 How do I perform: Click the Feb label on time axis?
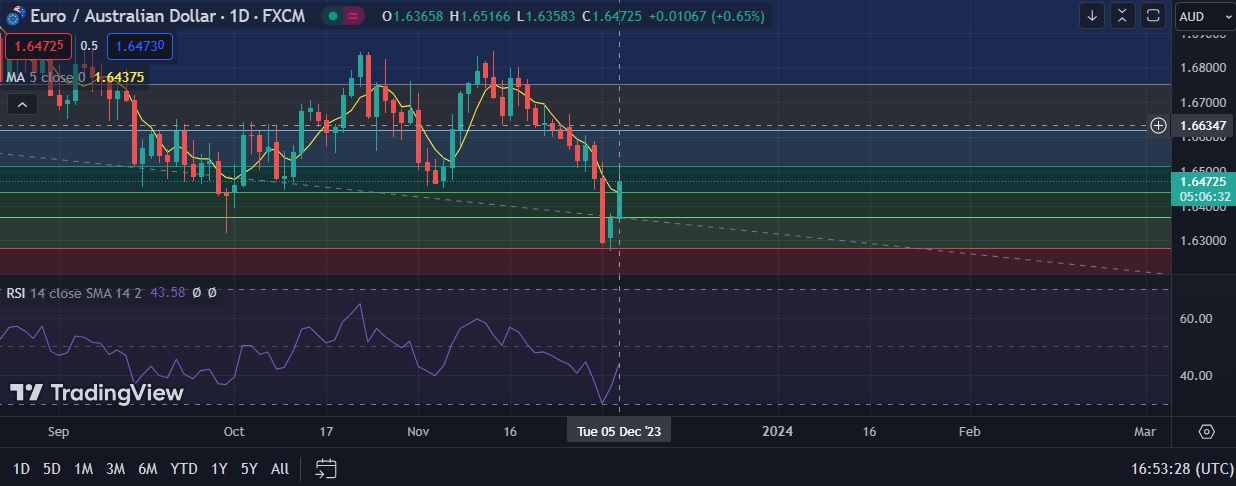[970, 432]
